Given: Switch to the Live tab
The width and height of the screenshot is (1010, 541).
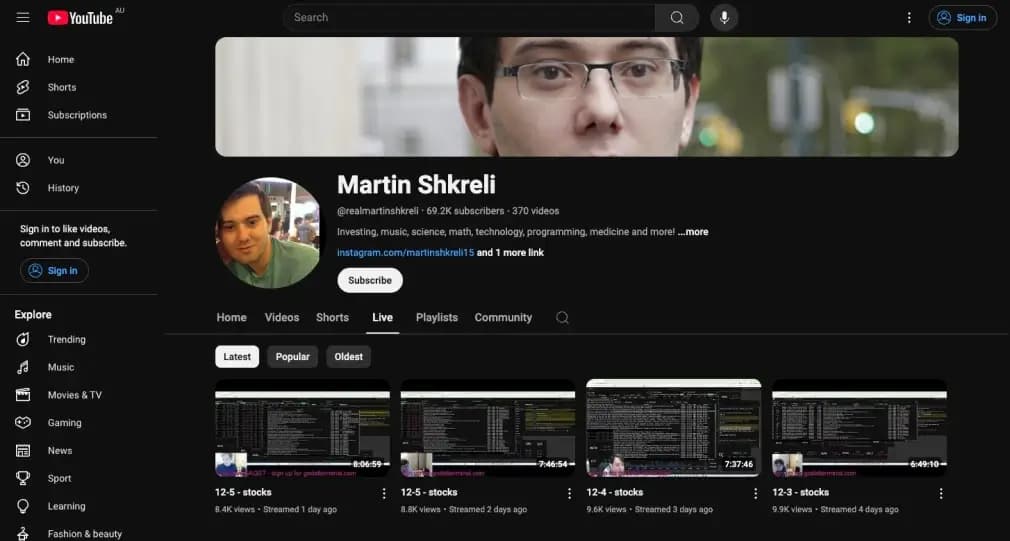Looking at the screenshot, I should pyautogui.click(x=383, y=318).
